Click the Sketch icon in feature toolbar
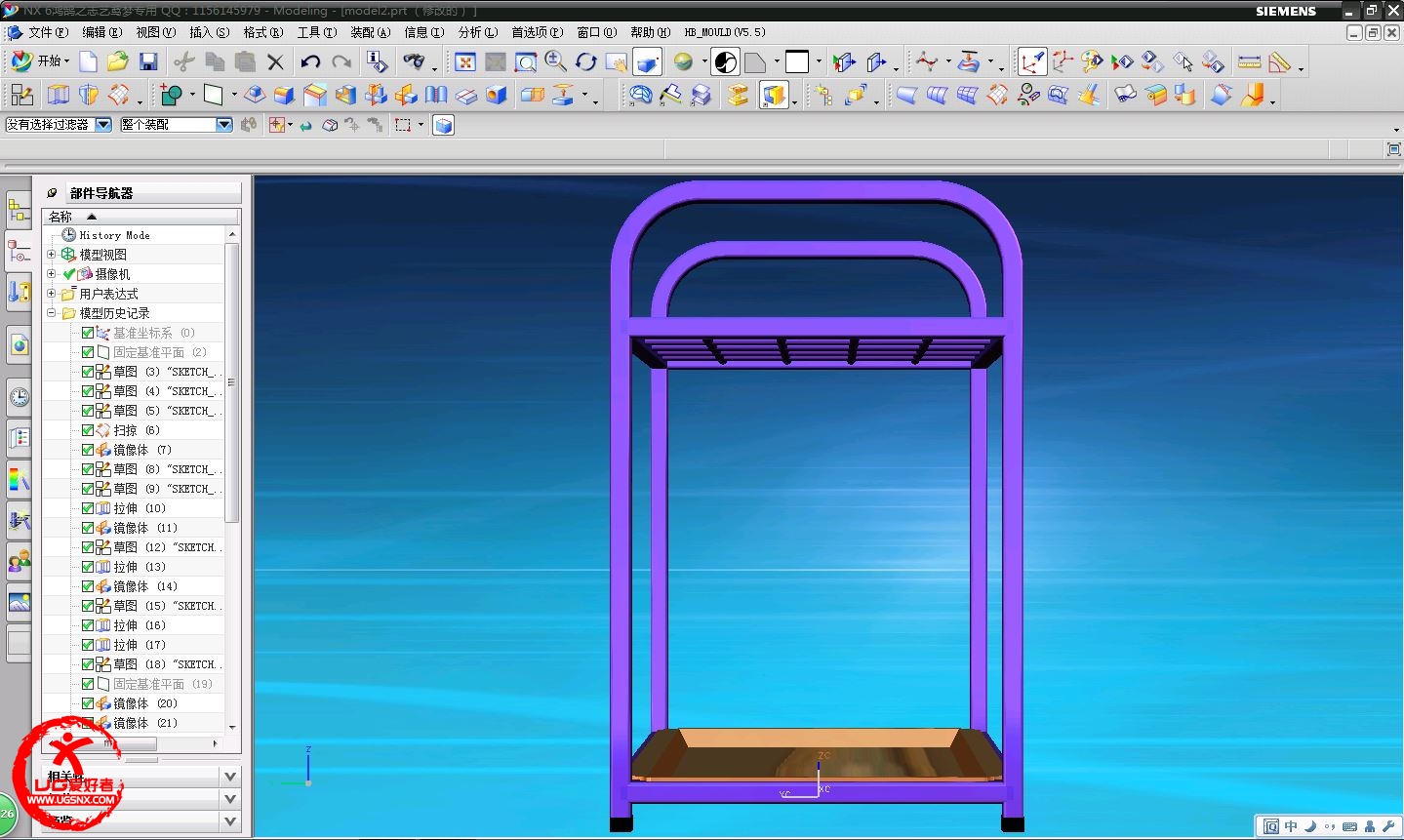Viewport: 1404px width, 840px height. [22, 95]
